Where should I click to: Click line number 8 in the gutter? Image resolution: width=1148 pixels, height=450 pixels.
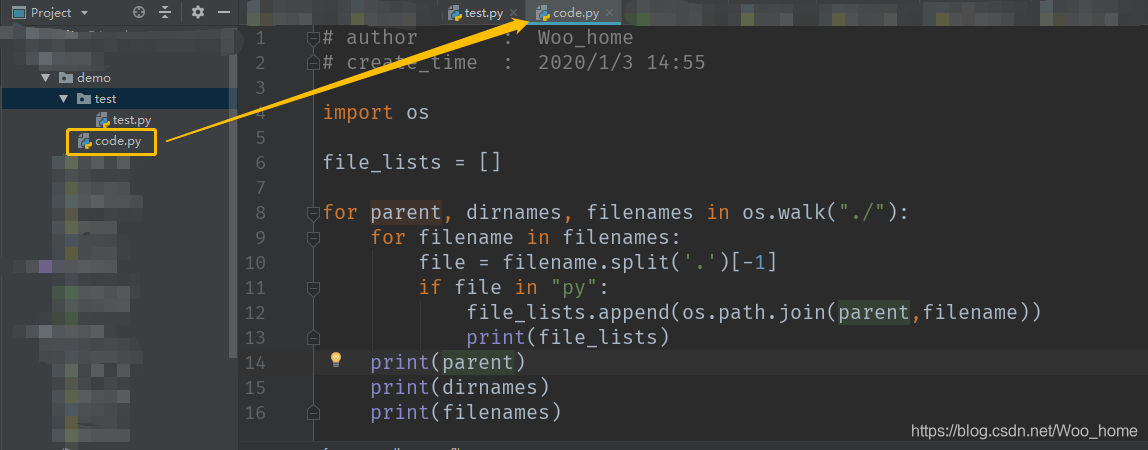click(x=261, y=213)
